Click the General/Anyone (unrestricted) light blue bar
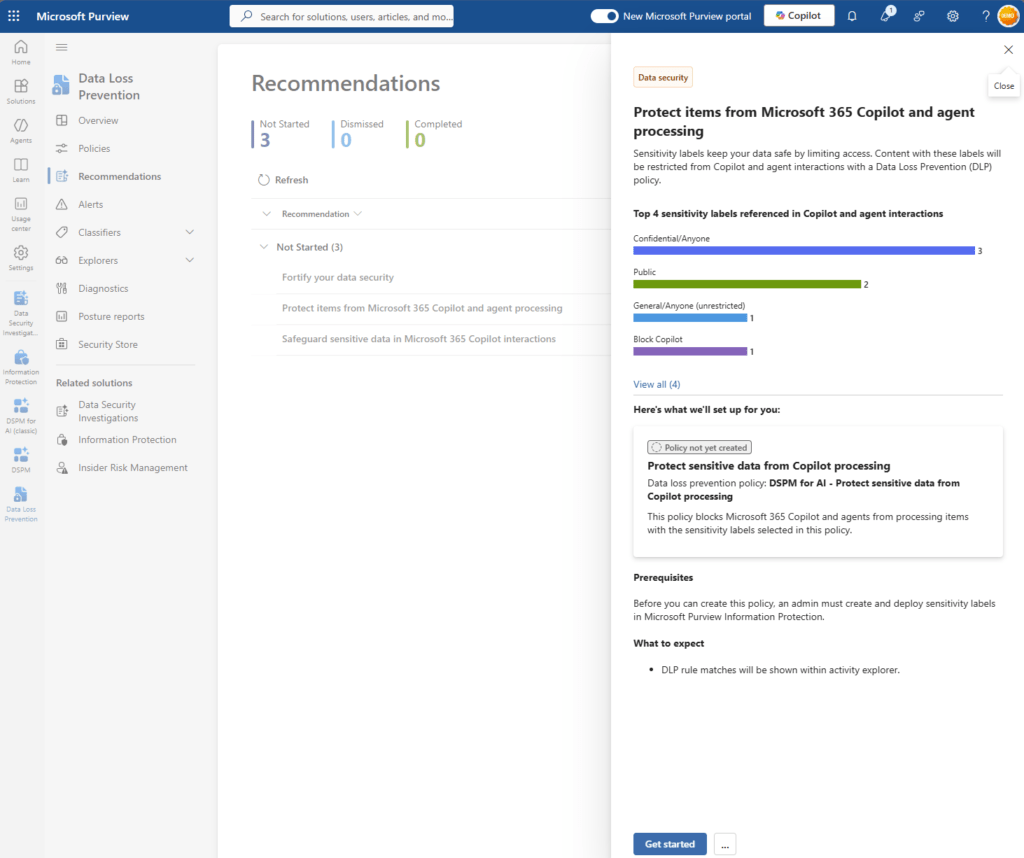Screen dimensions: 1024x858 [690, 318]
